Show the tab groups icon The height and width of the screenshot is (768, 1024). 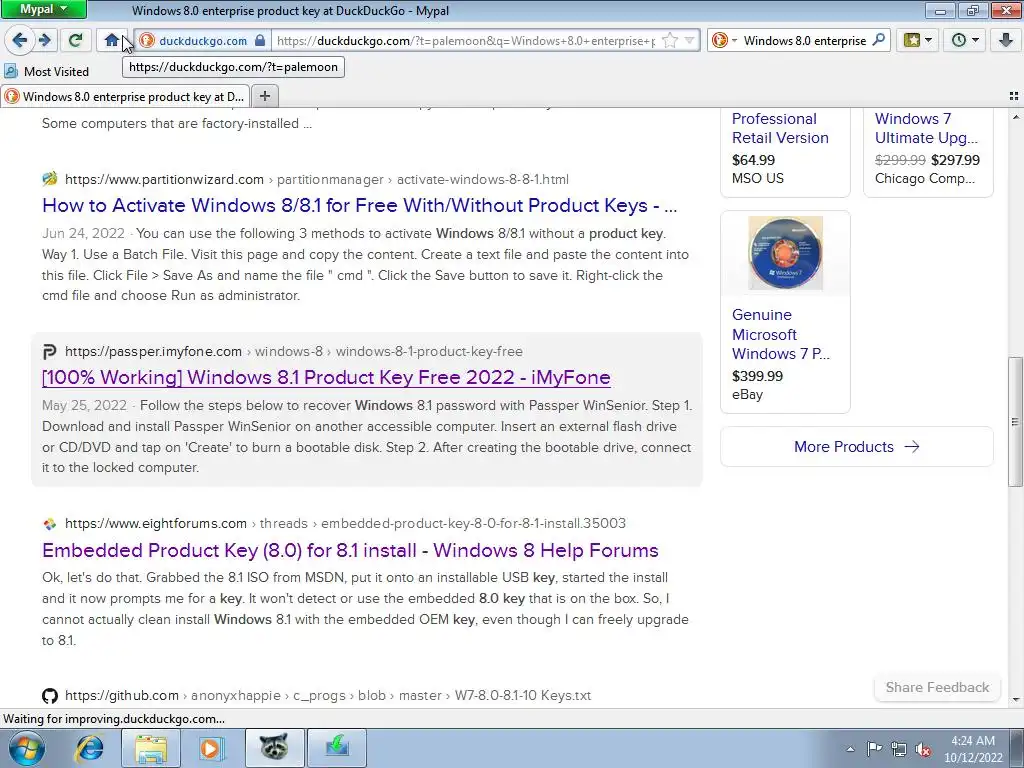[1014, 96]
